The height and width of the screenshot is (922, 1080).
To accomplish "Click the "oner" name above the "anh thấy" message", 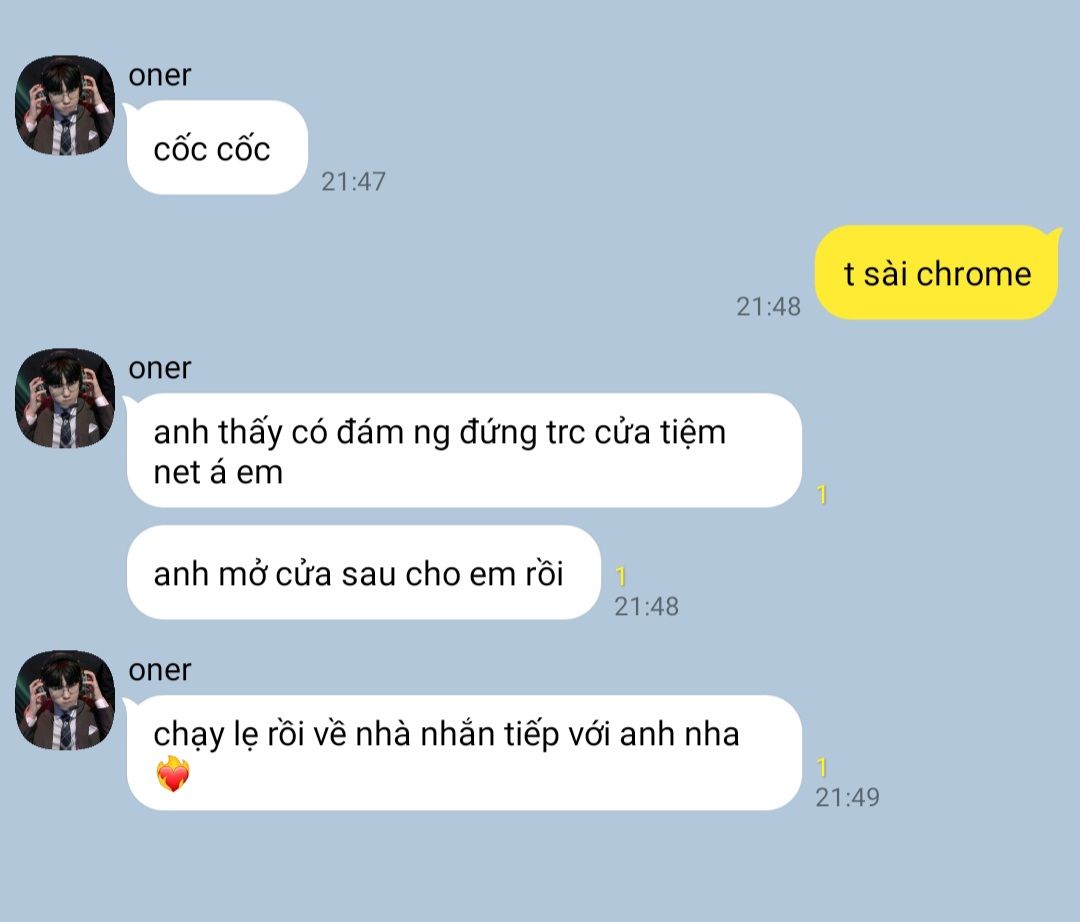I will point(160,368).
